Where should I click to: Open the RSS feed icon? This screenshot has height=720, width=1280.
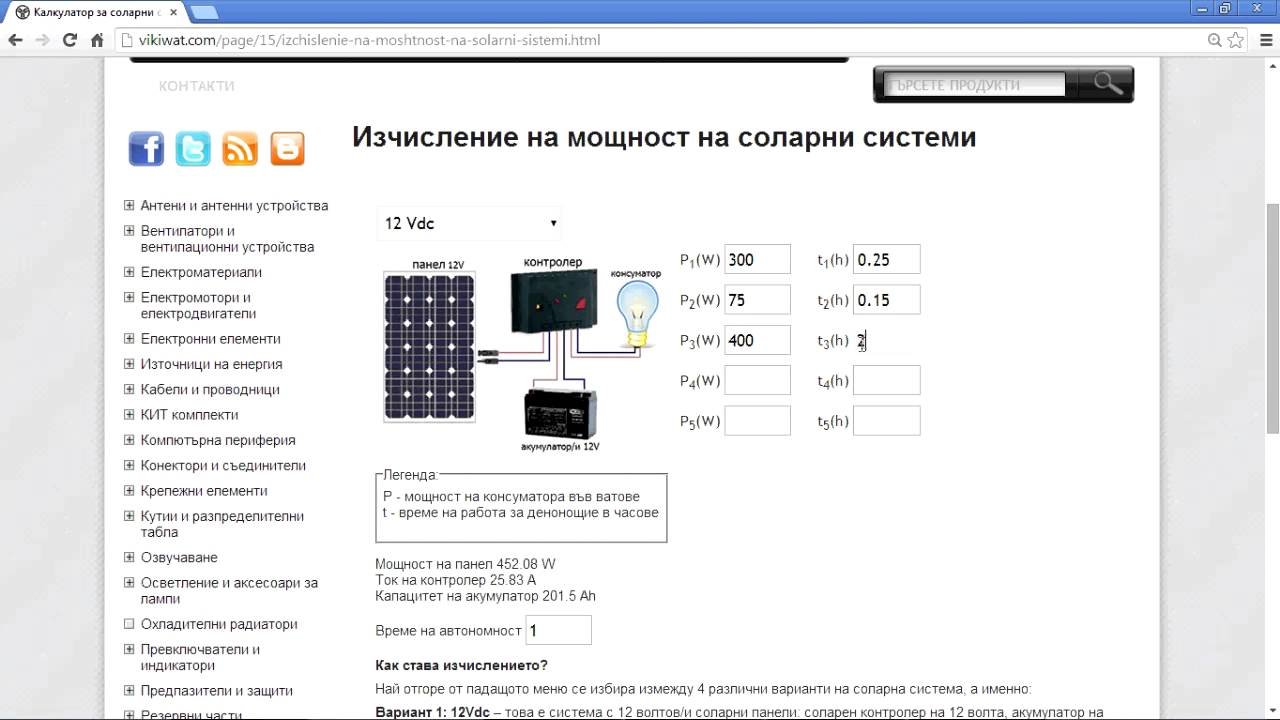(x=240, y=149)
